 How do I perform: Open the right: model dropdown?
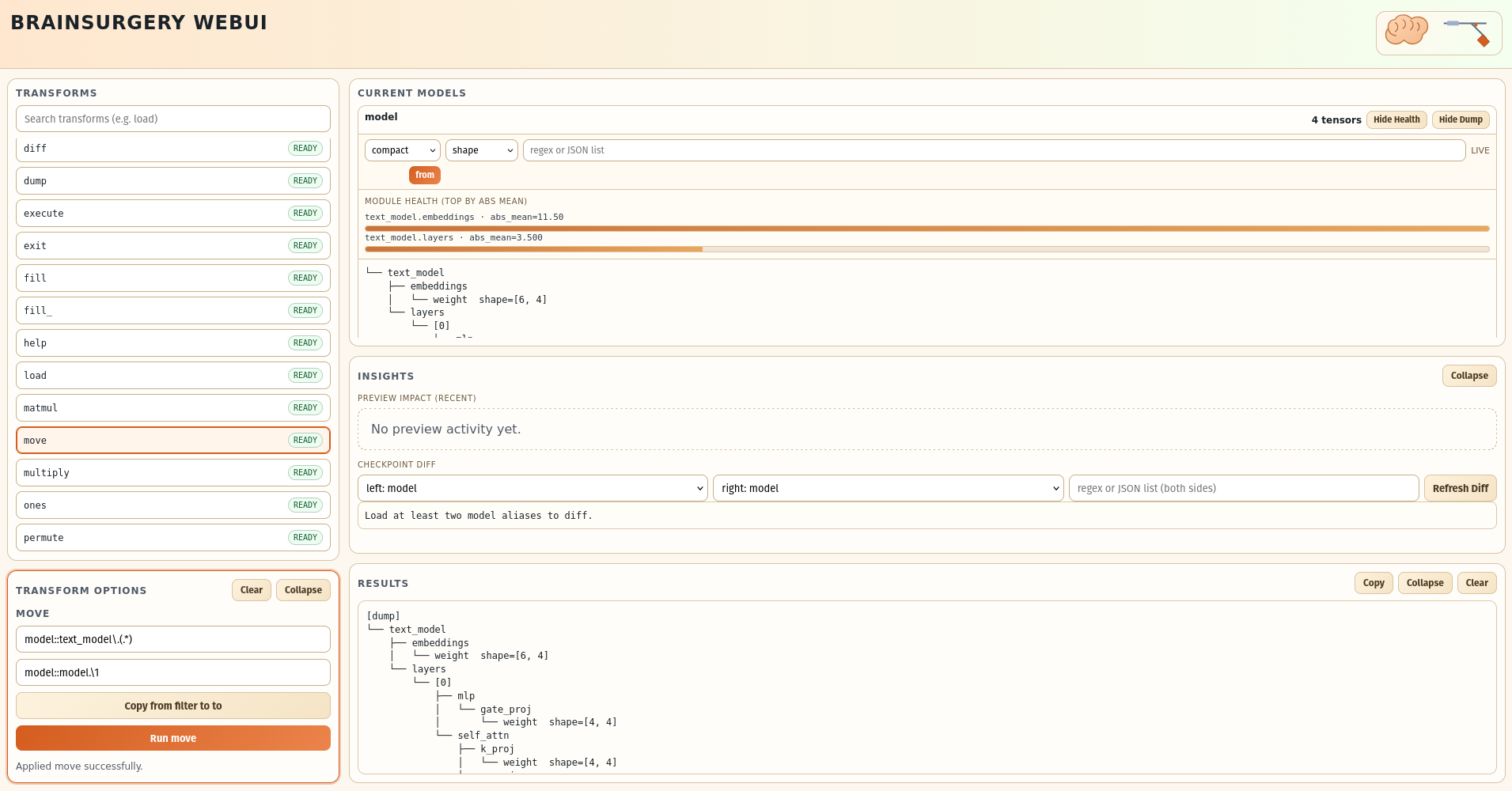click(x=889, y=488)
